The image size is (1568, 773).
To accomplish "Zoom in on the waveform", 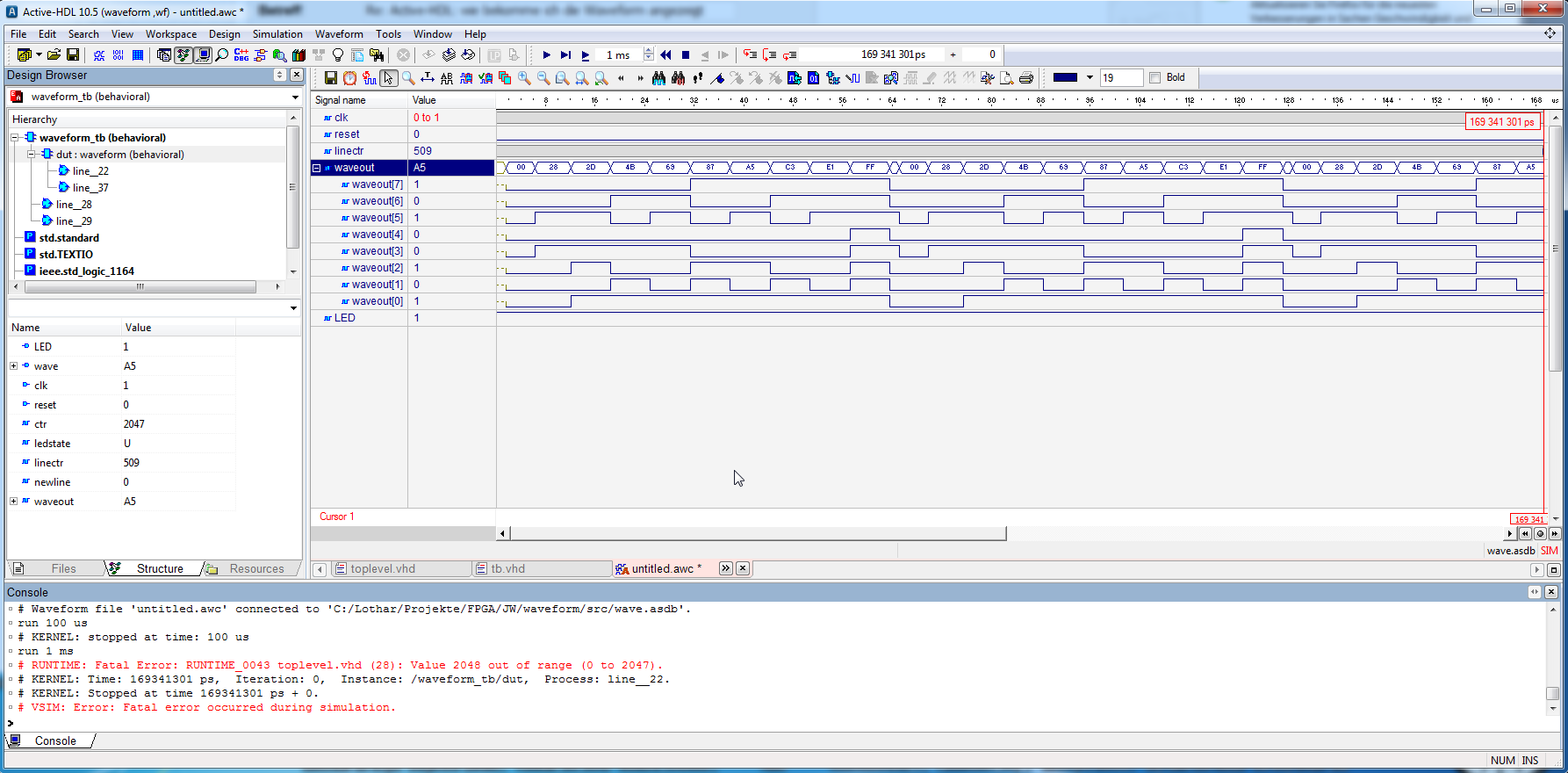I will 524,78.
